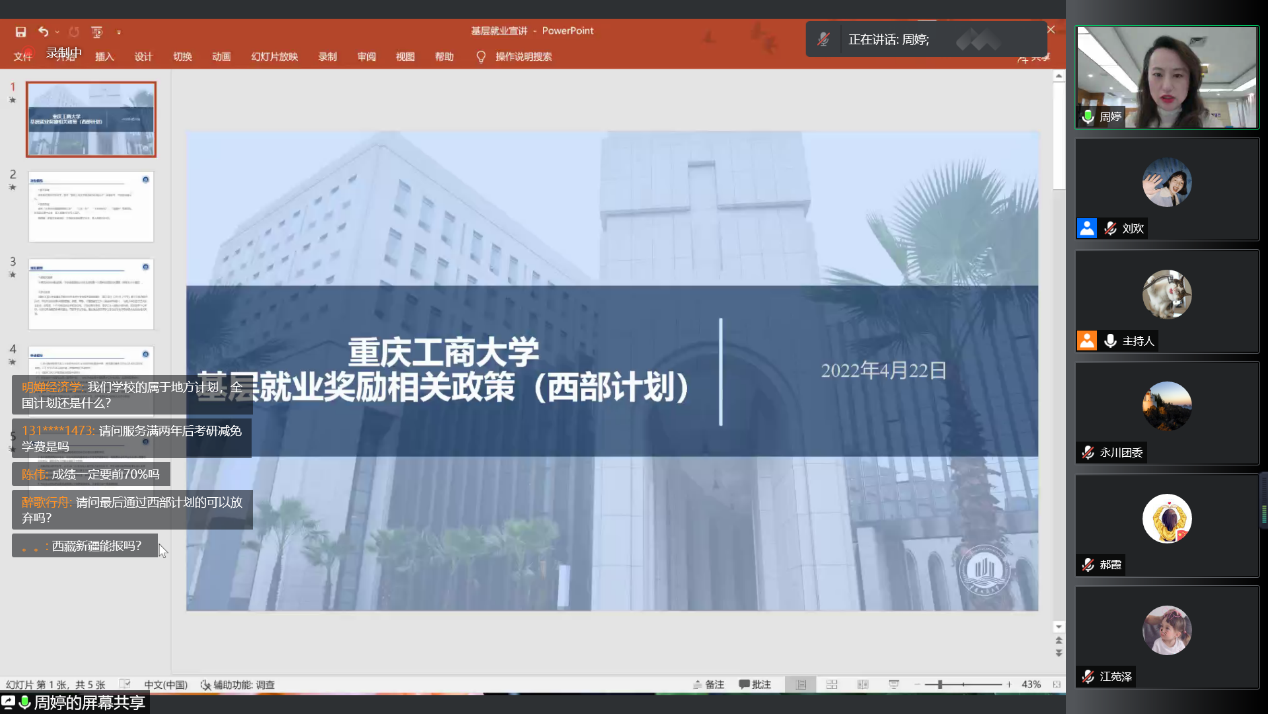
Task: Start slideshow from beginning icon in title bar
Action: 97,32
